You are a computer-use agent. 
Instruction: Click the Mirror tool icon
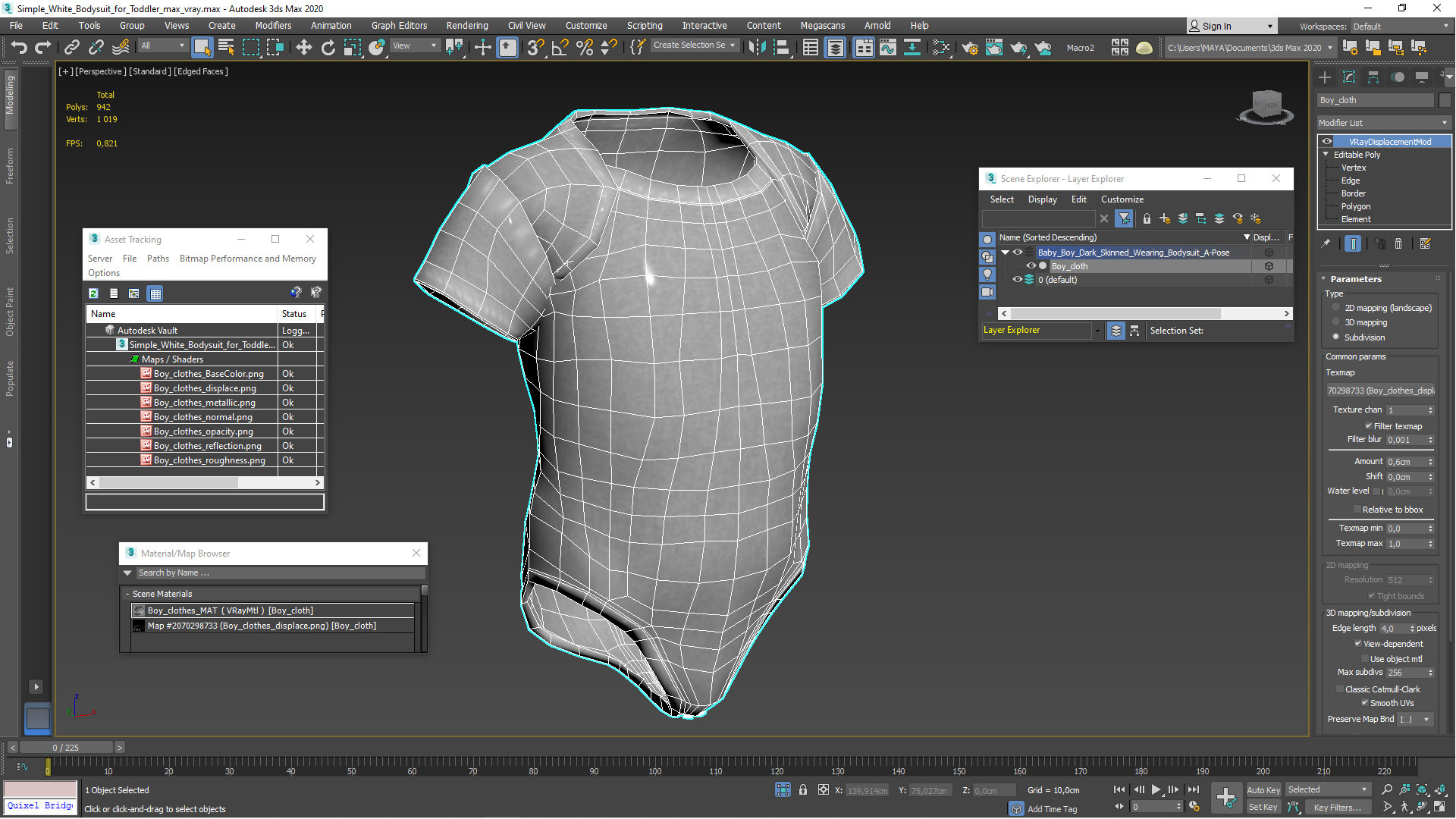pos(757,47)
